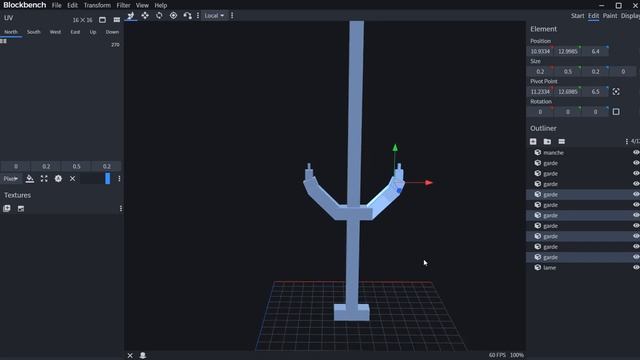Screen dimensions: 640x360
Task: Click the Add Group folder icon in Outliner
Action: click(x=547, y=141)
